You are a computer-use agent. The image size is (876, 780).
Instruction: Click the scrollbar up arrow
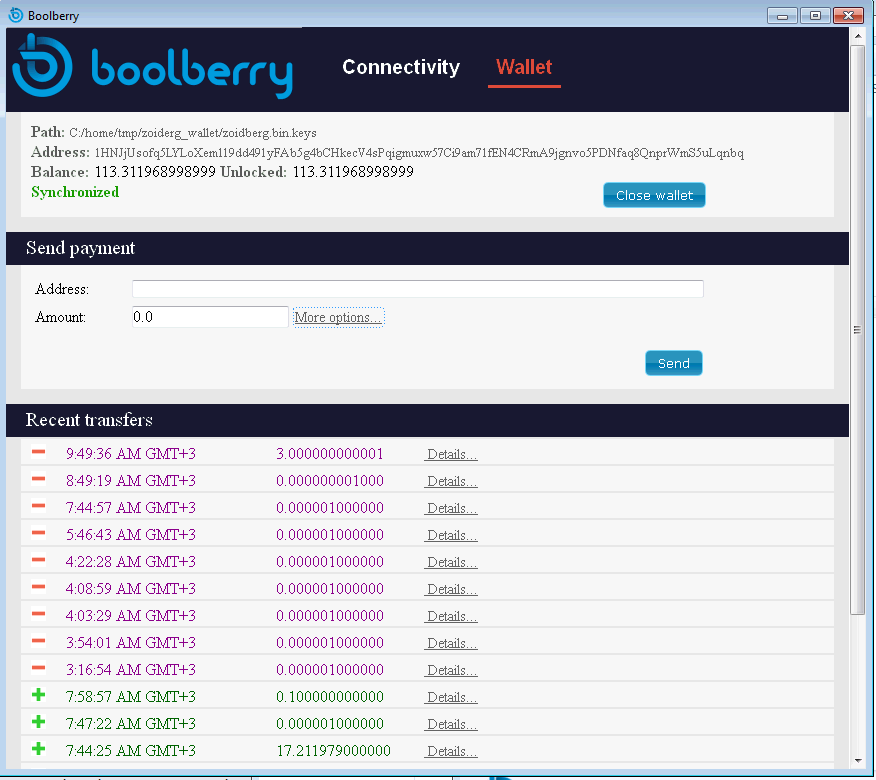coord(858,36)
